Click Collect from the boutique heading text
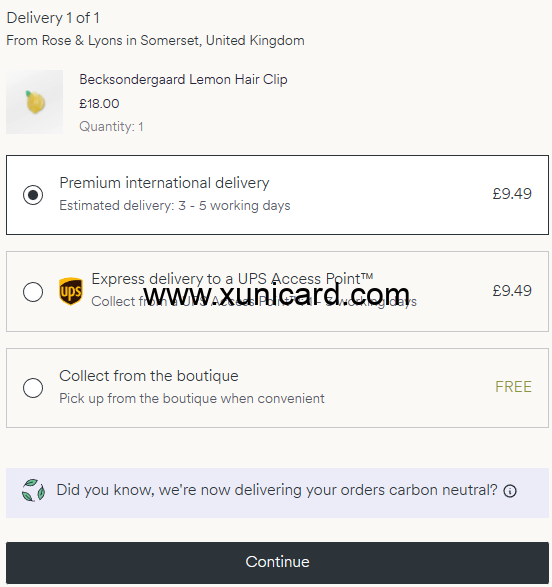The height and width of the screenshot is (587, 552). (149, 375)
